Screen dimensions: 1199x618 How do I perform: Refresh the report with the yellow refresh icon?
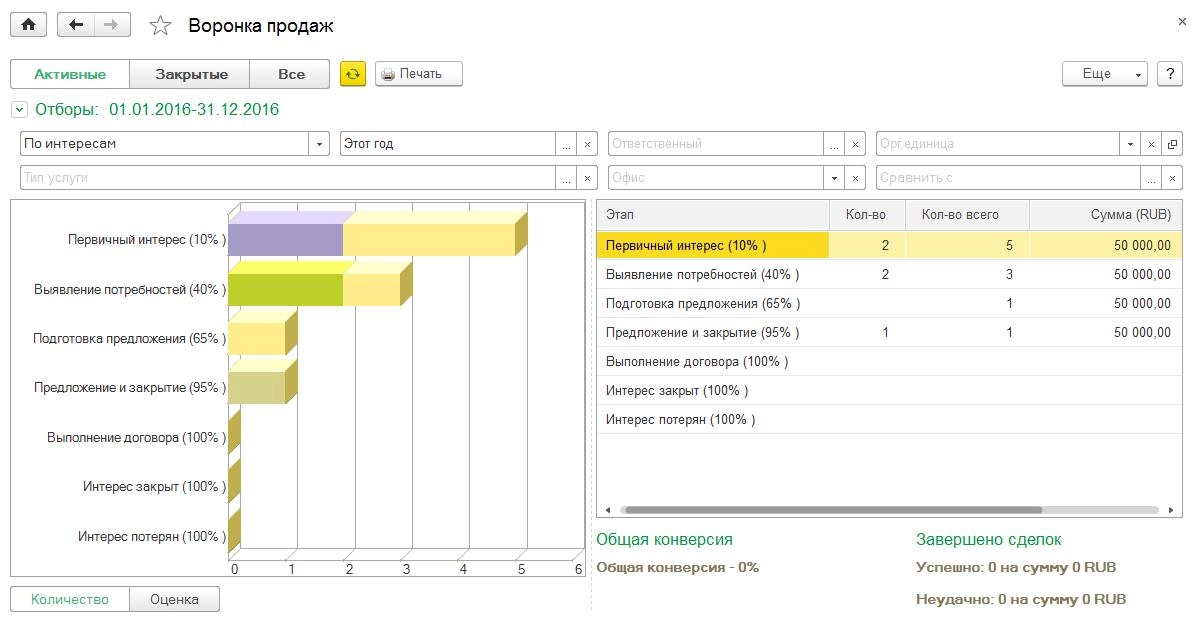353,73
